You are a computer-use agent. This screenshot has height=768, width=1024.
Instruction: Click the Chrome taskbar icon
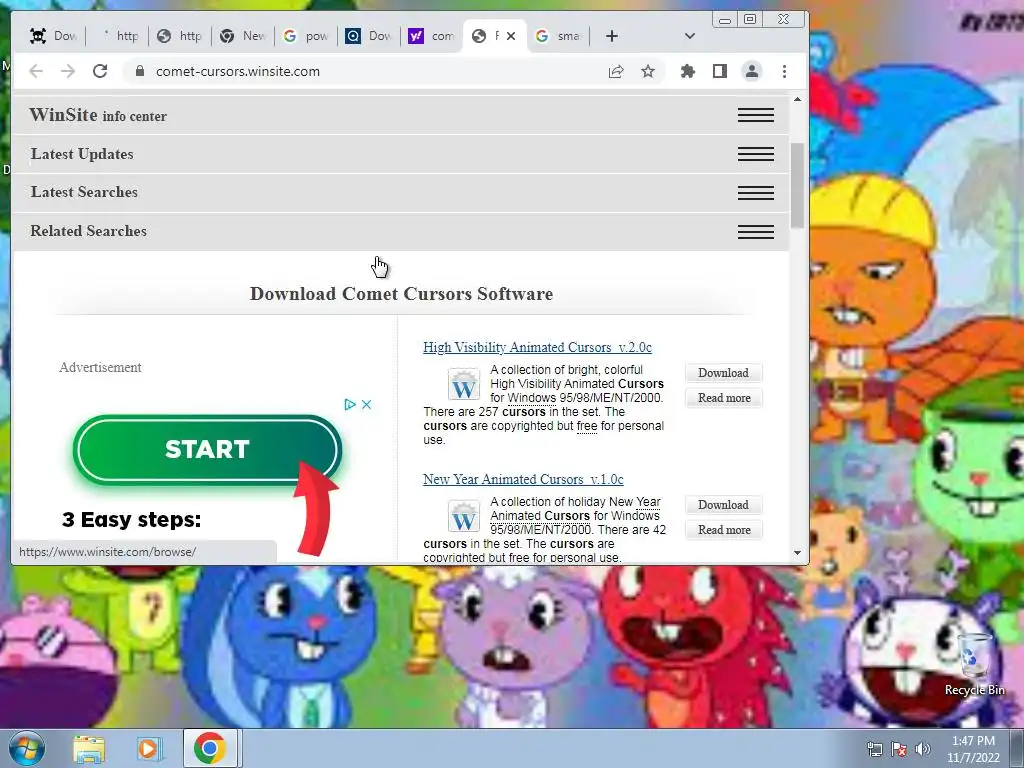[210, 748]
